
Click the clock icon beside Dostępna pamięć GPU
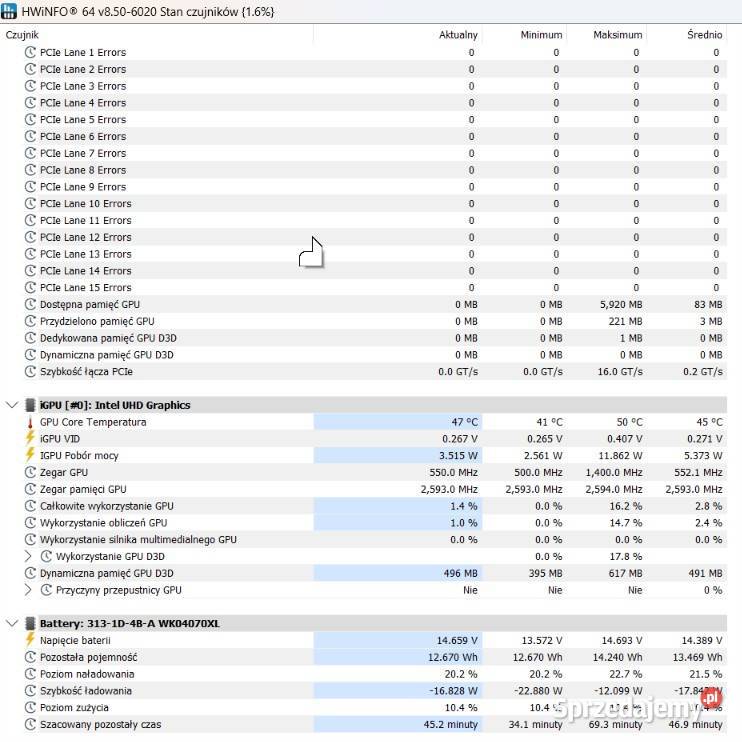(30, 304)
